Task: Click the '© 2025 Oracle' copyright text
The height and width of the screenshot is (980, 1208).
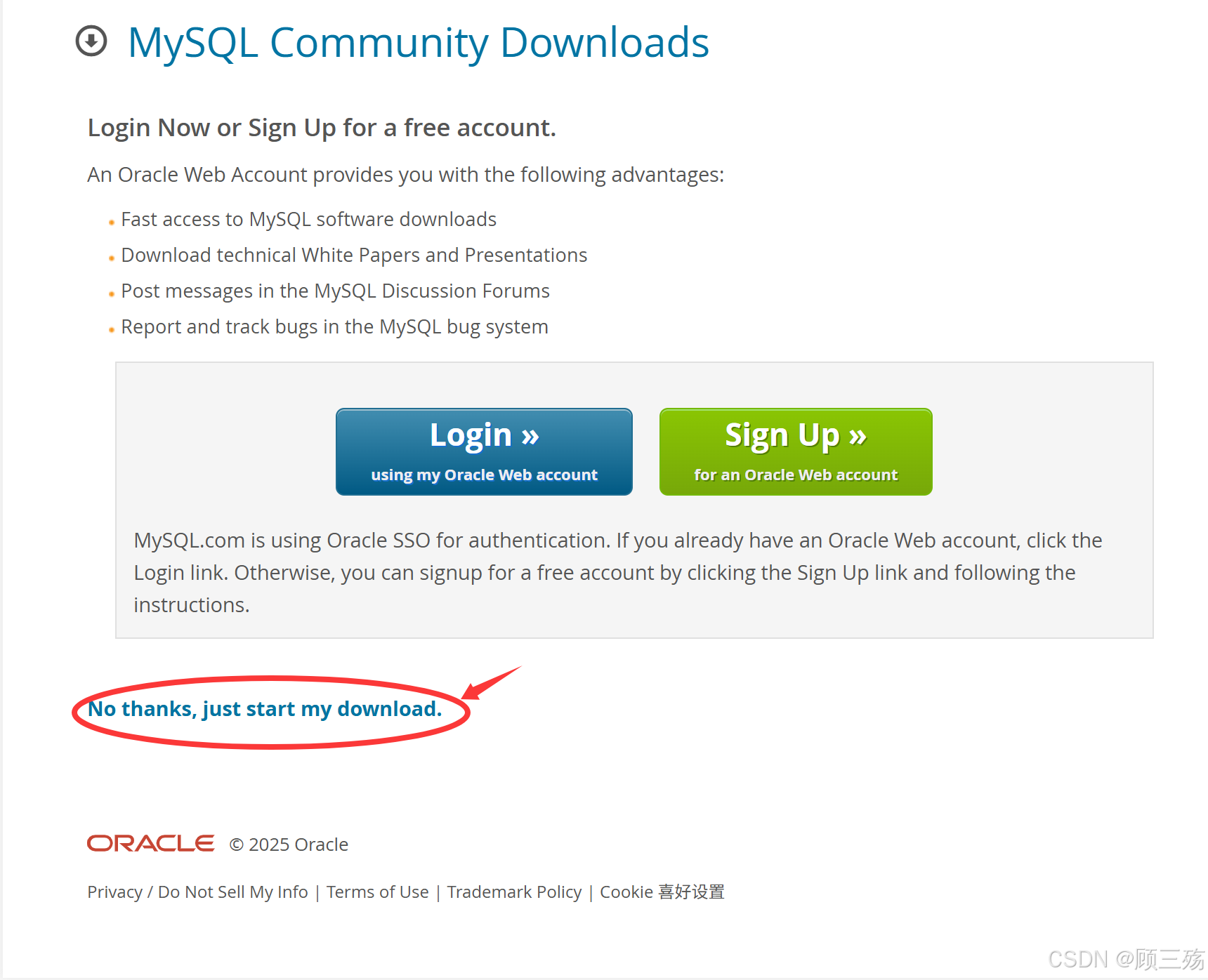Action: coord(289,844)
